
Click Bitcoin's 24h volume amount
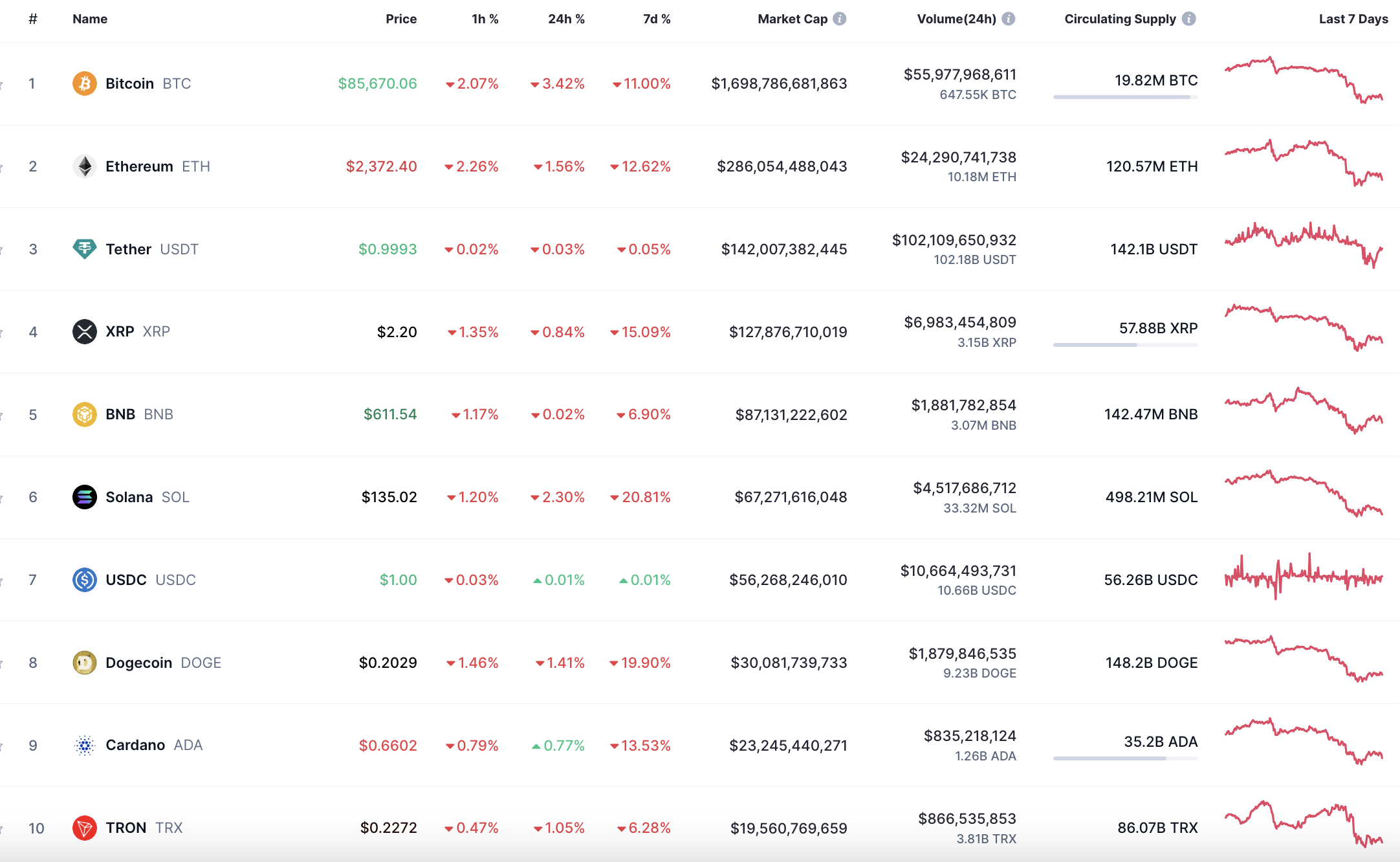click(960, 74)
